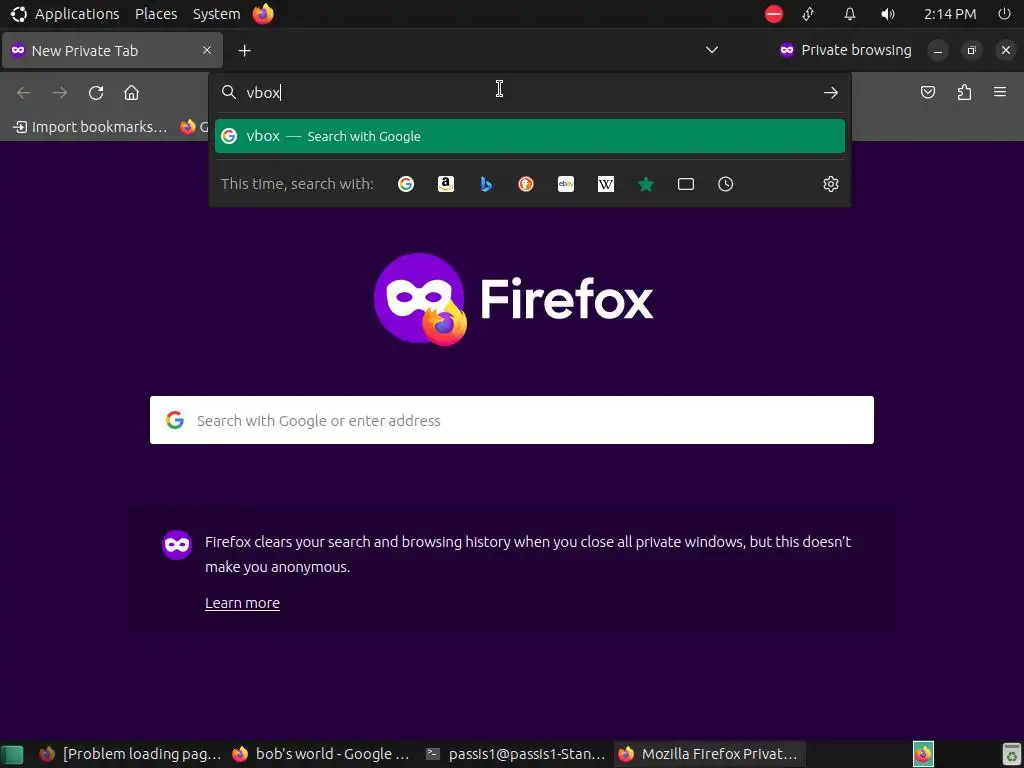This screenshot has height=768, width=1024.
Task: Click the Go arrow in address bar
Action: pos(831,93)
